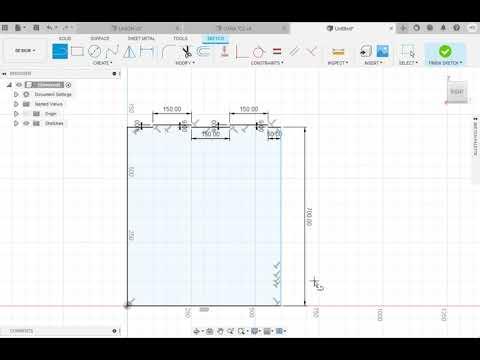480x360 pixels.
Task: Select the Offset tool
Action: tap(203, 52)
